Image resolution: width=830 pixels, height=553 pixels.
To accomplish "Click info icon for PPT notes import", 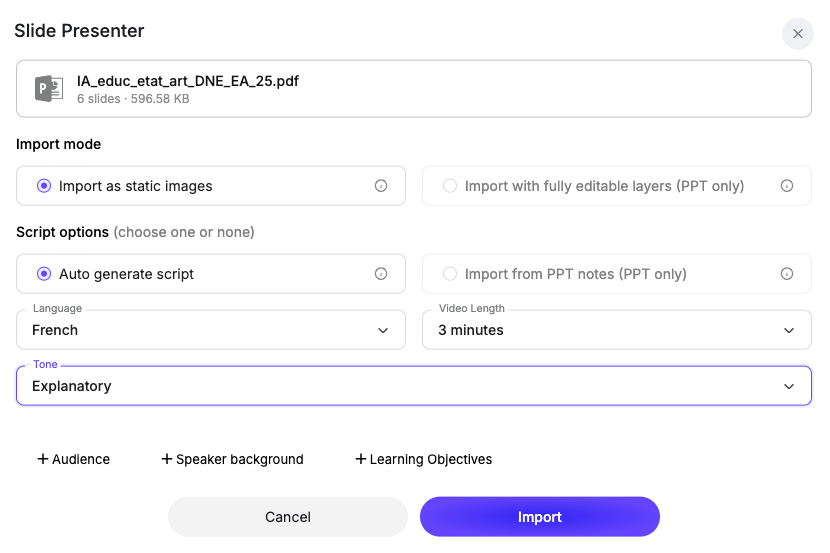I will tap(786, 274).
